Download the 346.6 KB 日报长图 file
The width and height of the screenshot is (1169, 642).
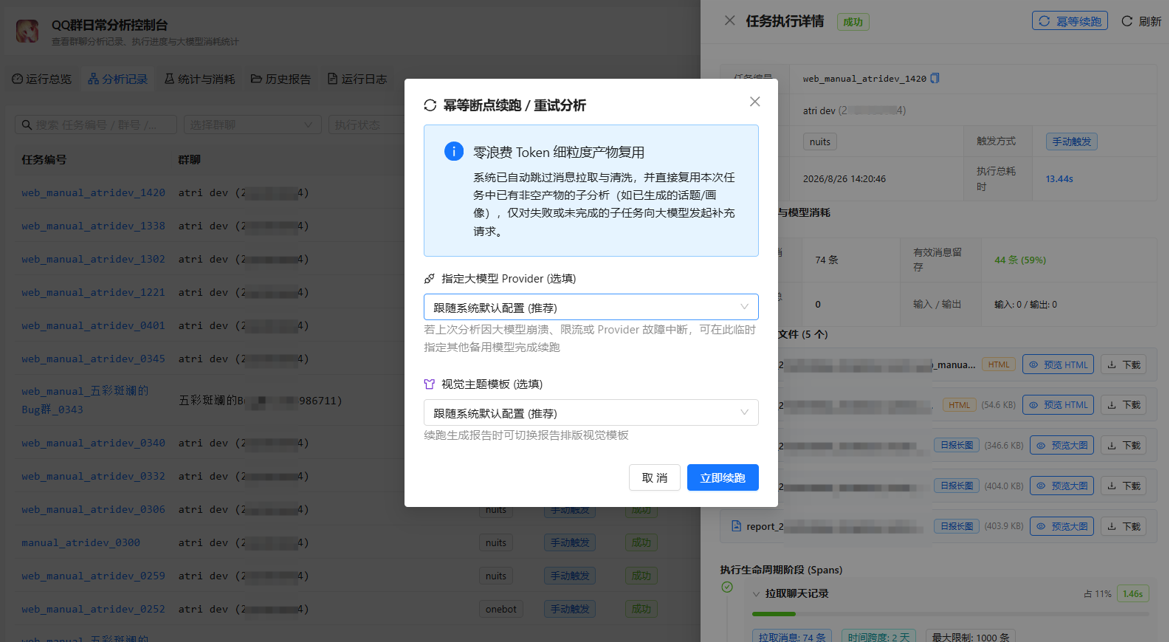pyautogui.click(x=1124, y=446)
